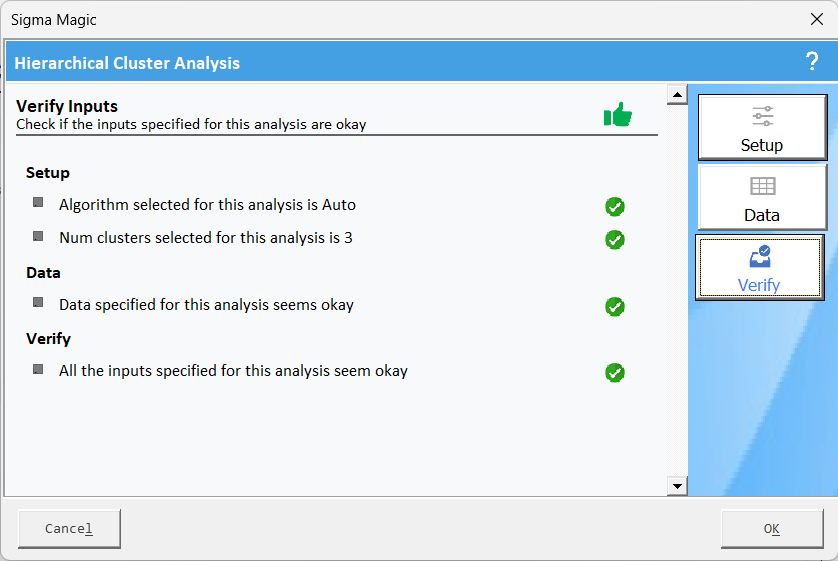Confirm with the OK button
Screen dimensions: 838x561
coord(771,529)
